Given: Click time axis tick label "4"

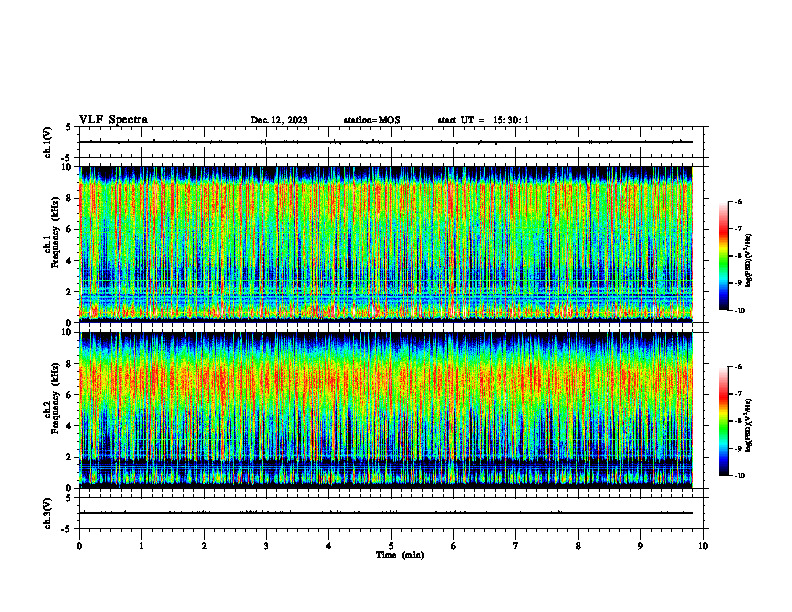Looking at the screenshot, I should click(x=329, y=546).
